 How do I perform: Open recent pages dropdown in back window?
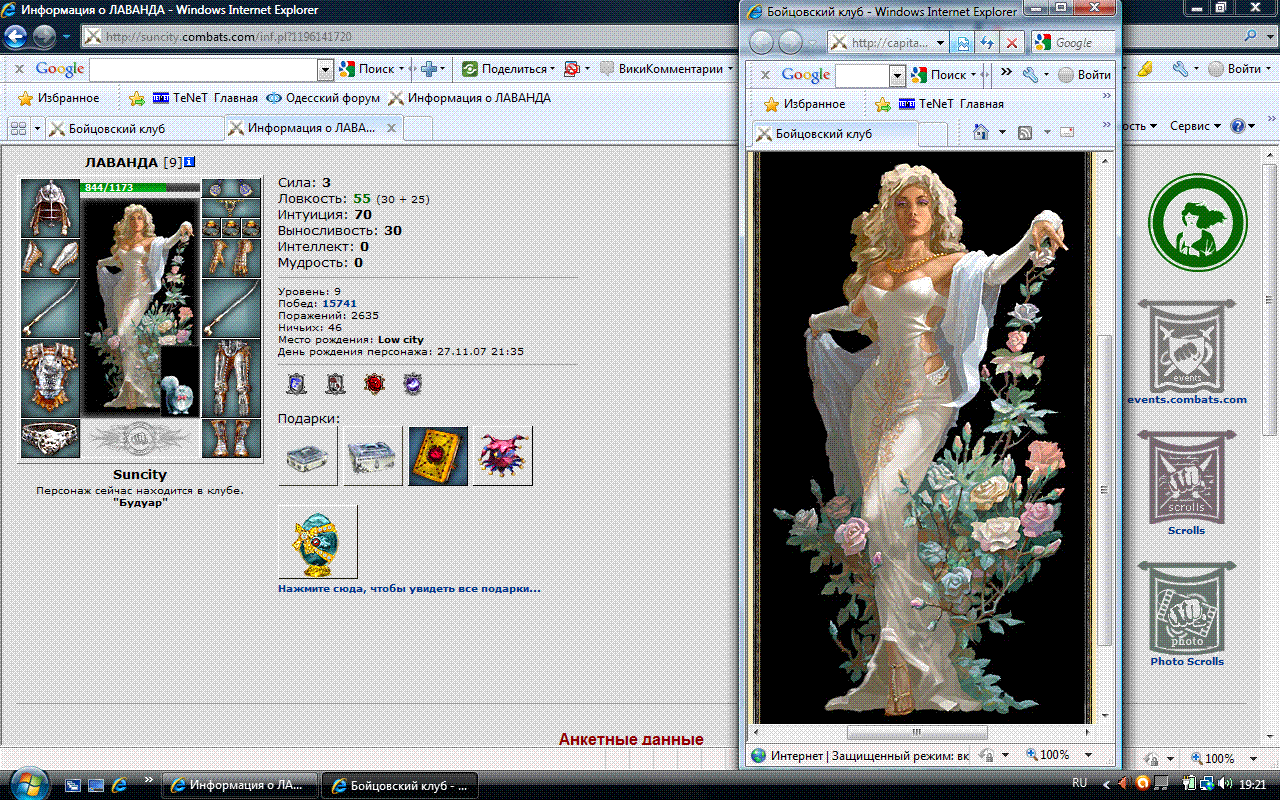click(x=66, y=37)
